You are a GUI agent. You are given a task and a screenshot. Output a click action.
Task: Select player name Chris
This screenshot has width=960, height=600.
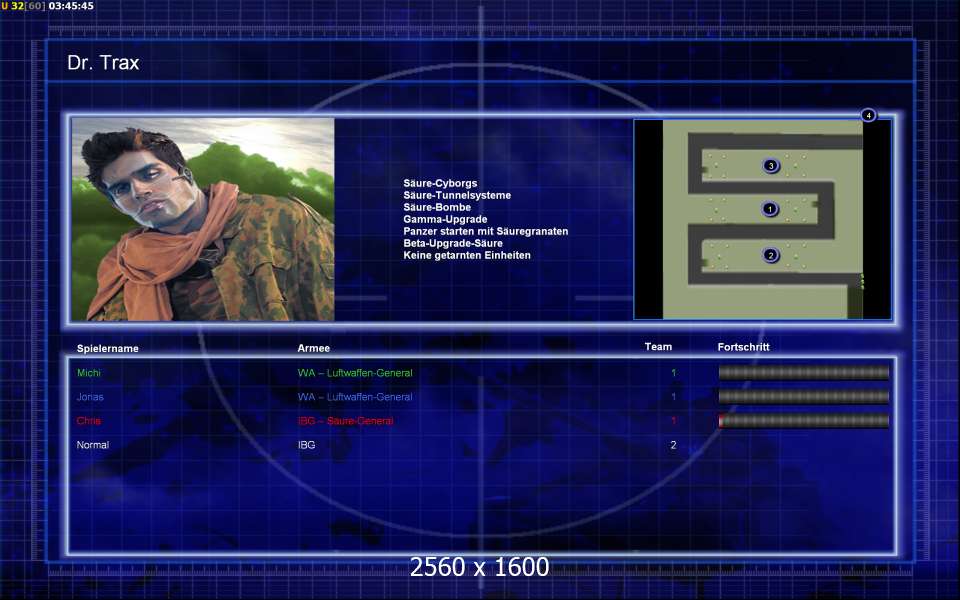89,421
